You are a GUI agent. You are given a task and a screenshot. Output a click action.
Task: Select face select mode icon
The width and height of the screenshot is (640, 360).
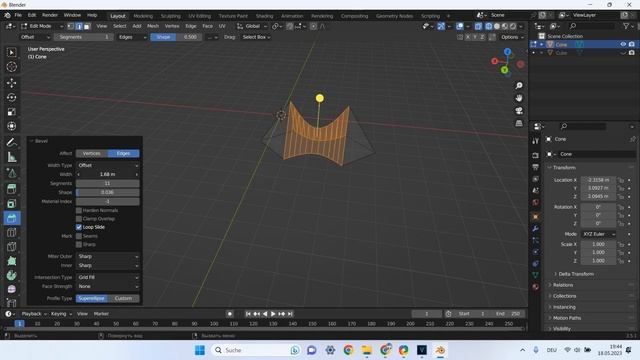[x=87, y=26]
